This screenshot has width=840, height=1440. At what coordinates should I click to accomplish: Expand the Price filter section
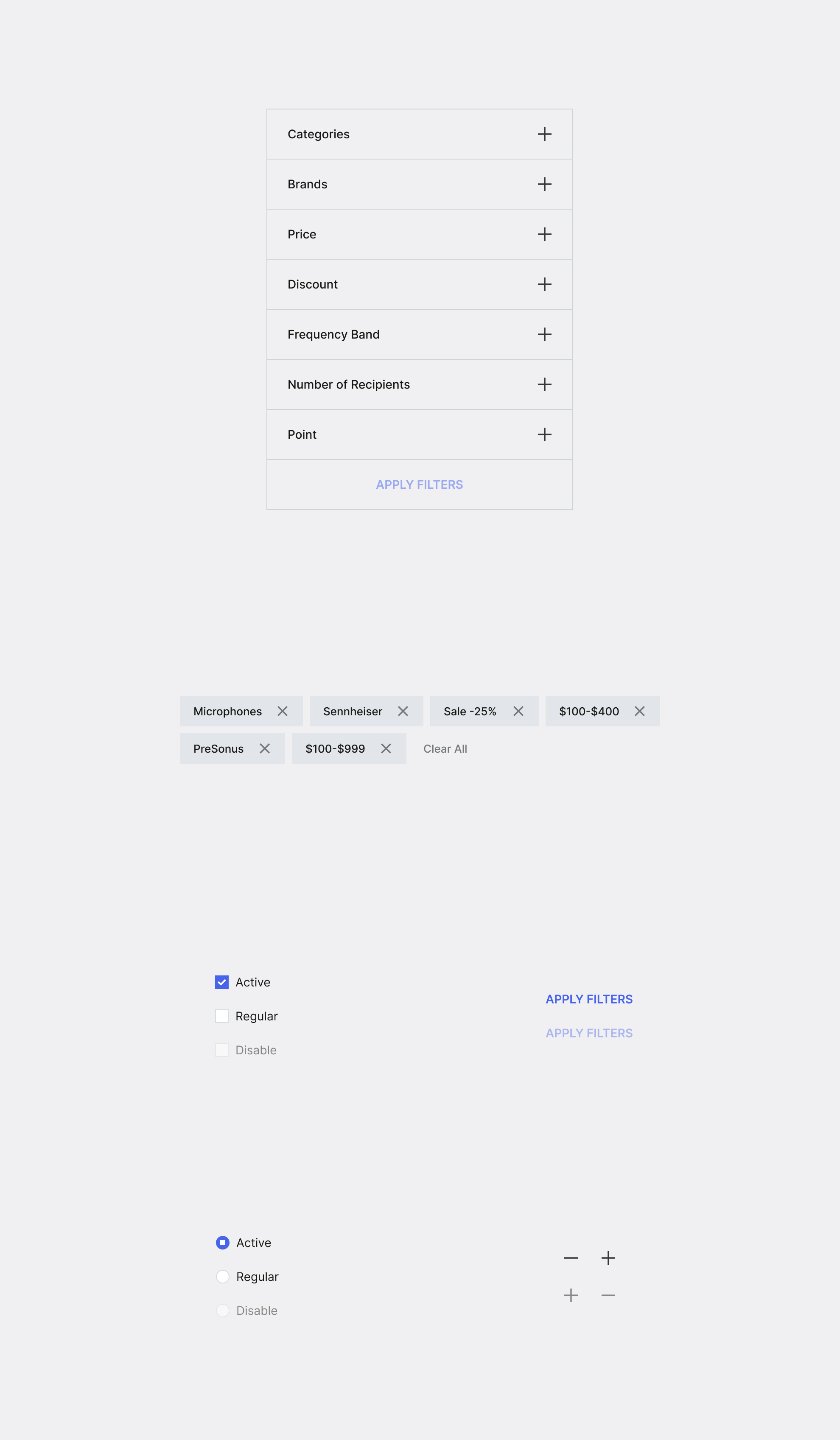545,234
